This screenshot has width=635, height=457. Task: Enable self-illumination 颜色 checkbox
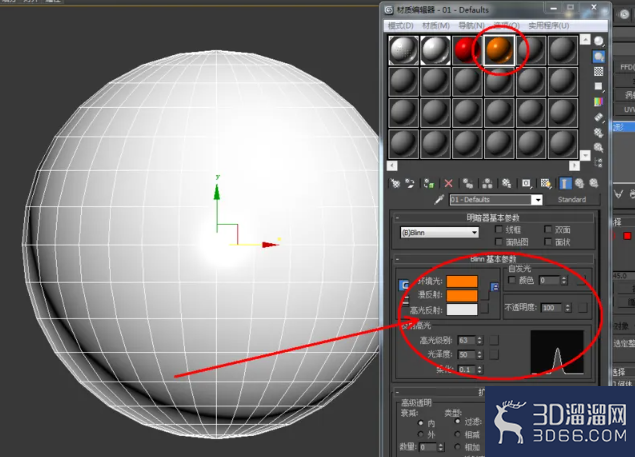coord(512,280)
